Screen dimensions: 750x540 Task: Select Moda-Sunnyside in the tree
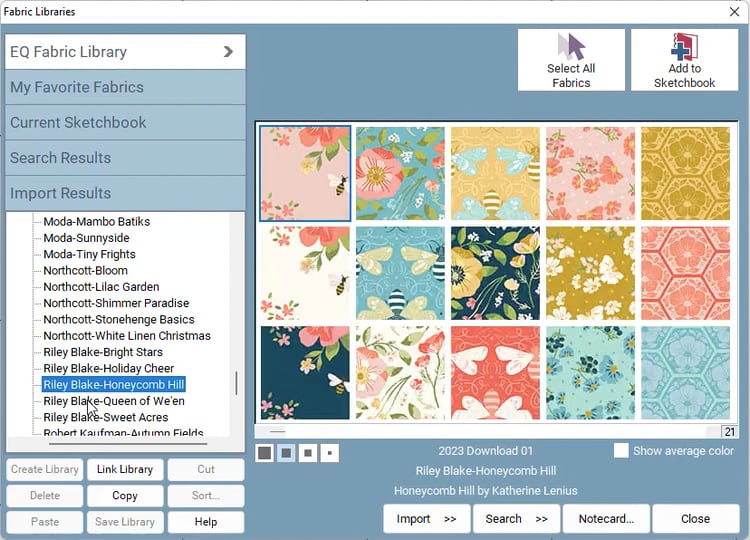pos(86,238)
